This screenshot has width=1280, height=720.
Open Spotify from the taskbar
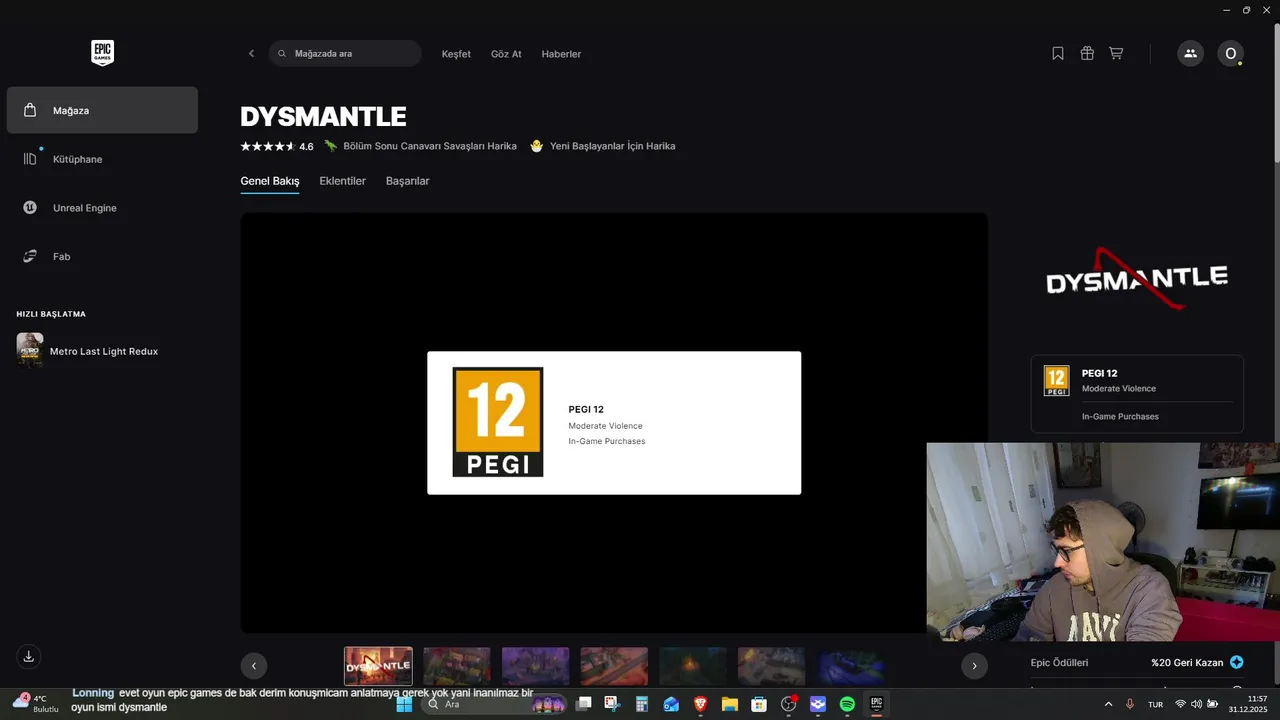pyautogui.click(x=847, y=704)
